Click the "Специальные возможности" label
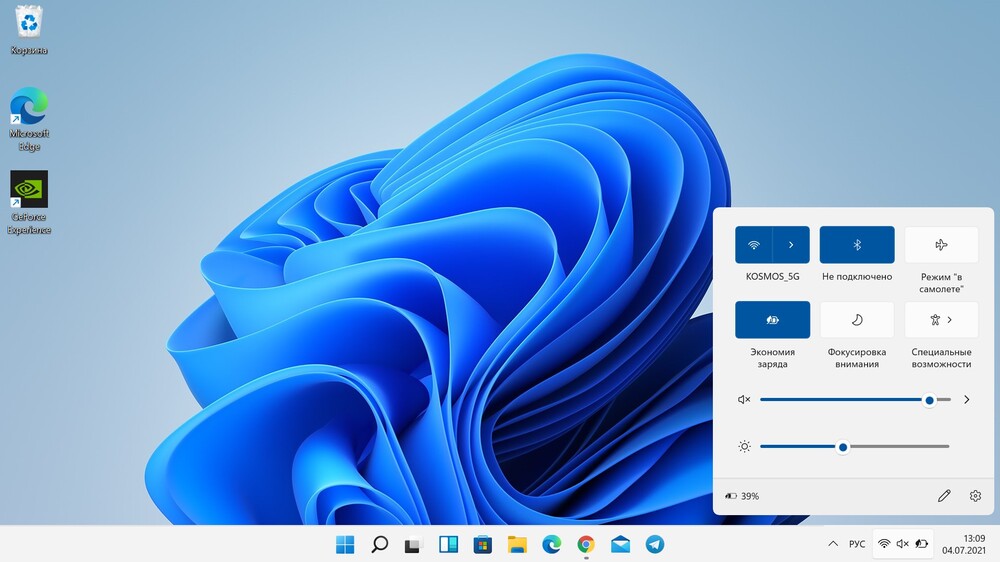This screenshot has width=1000, height=562. click(x=941, y=358)
